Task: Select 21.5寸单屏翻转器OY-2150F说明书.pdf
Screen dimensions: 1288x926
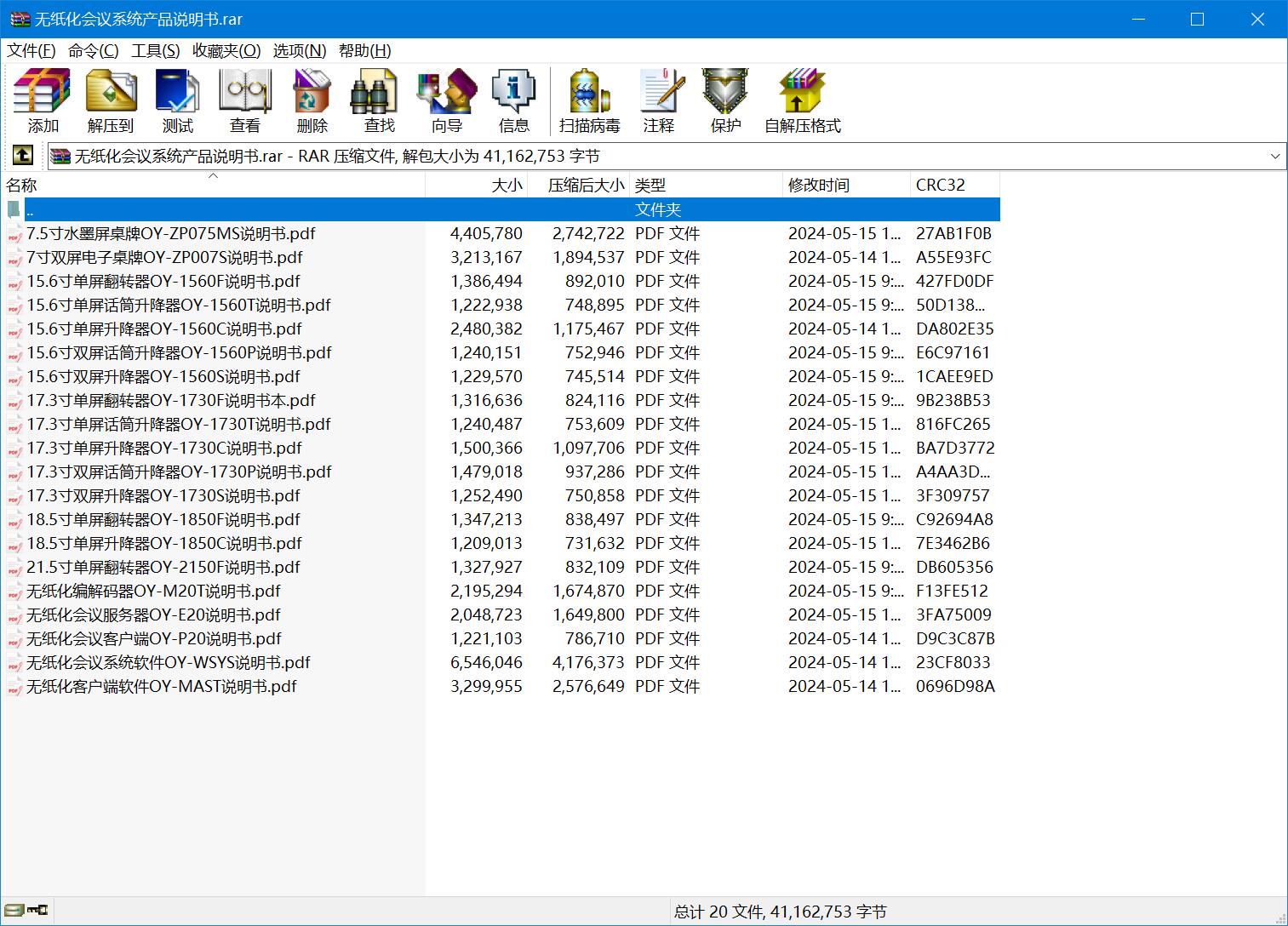Action: pos(501,567)
